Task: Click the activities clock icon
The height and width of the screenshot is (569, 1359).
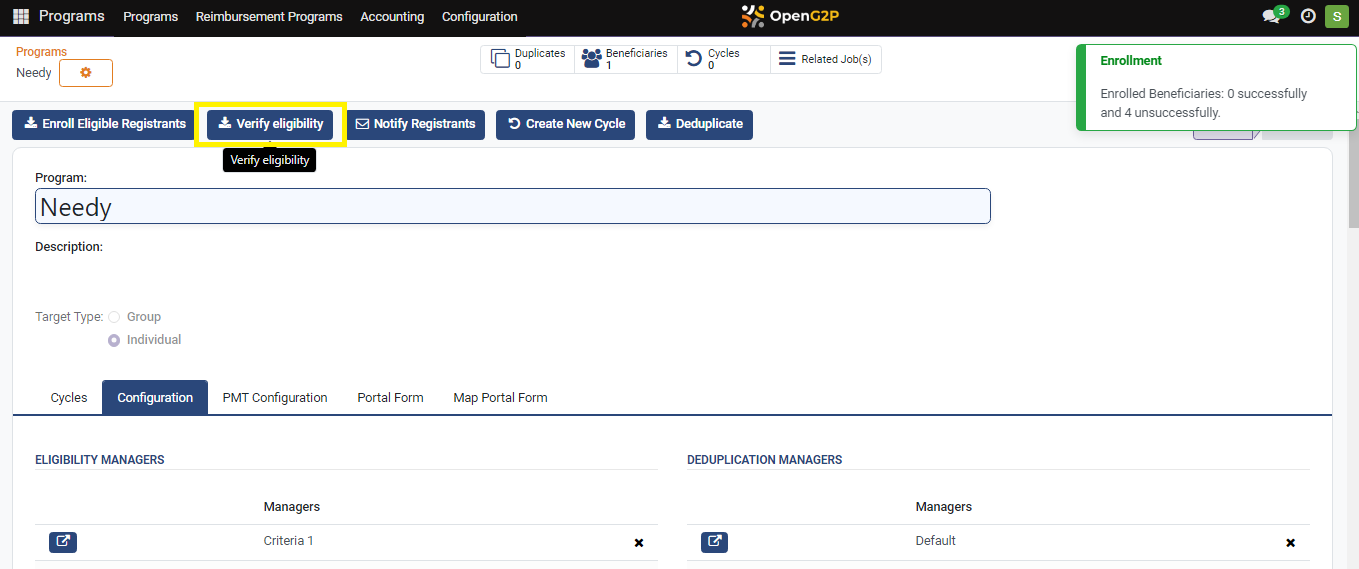Action: [1307, 16]
